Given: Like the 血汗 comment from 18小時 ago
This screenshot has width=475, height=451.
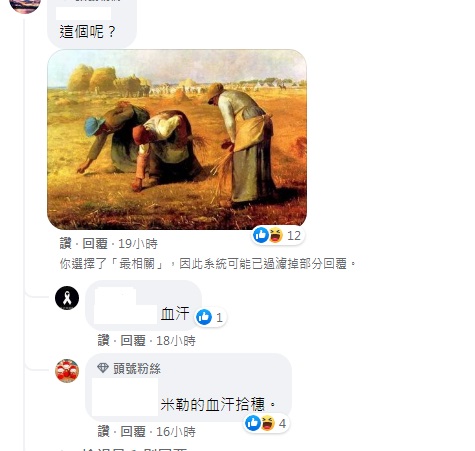Looking at the screenshot, I should tap(104, 341).
